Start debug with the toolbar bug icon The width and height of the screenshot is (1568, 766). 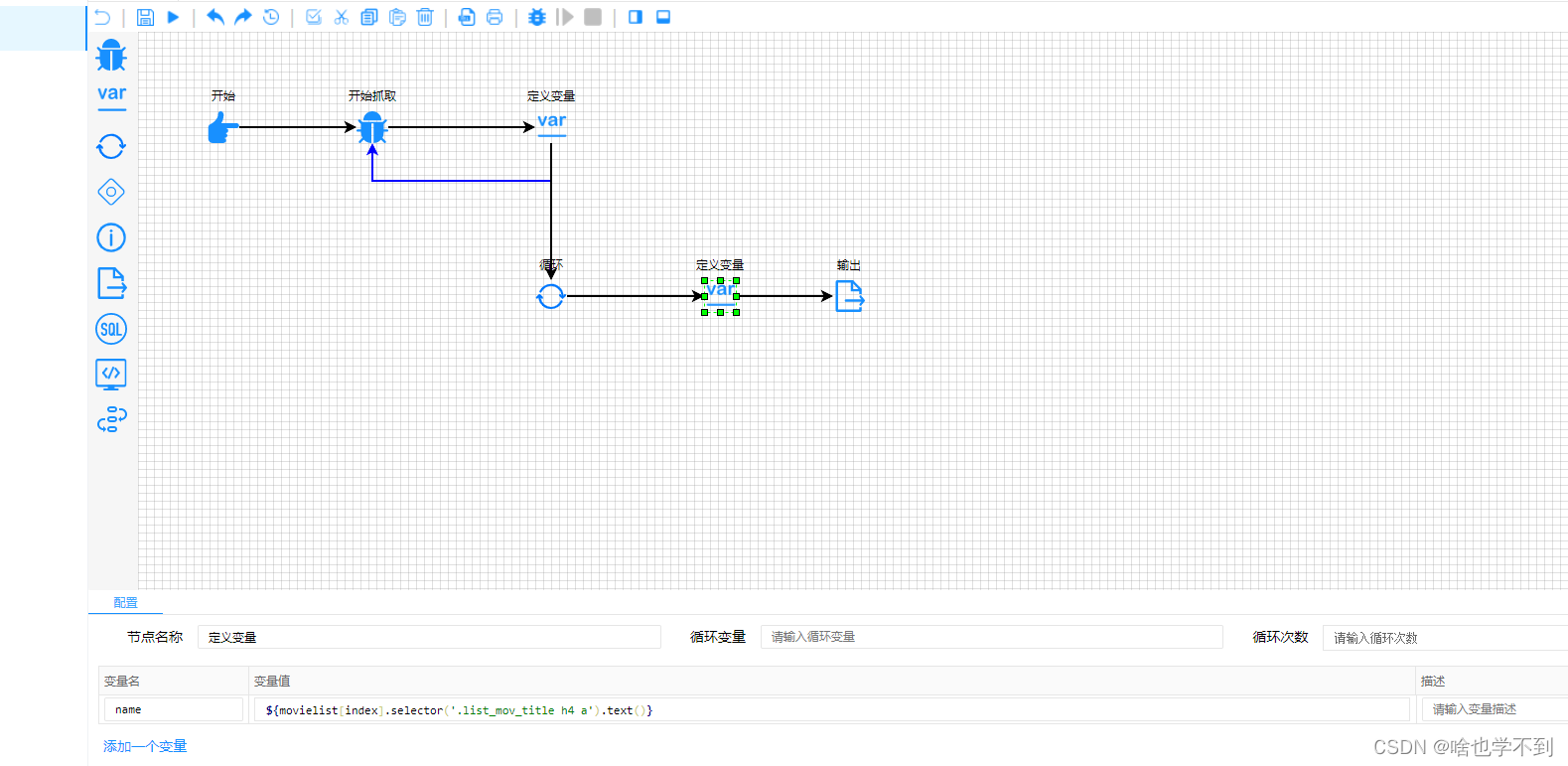click(537, 17)
